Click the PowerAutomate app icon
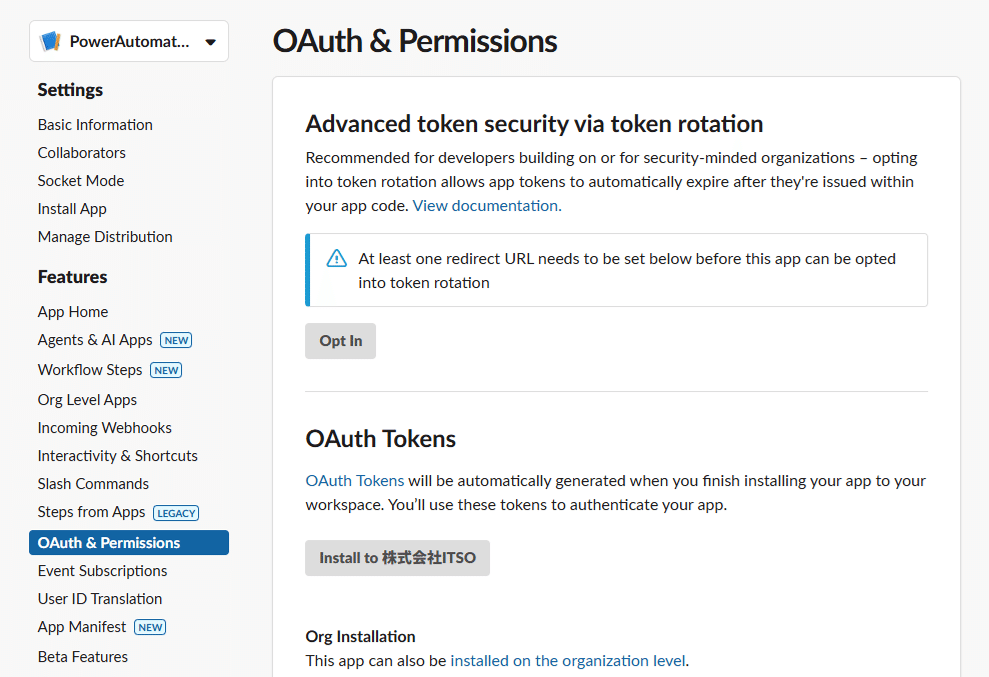 tap(50, 42)
